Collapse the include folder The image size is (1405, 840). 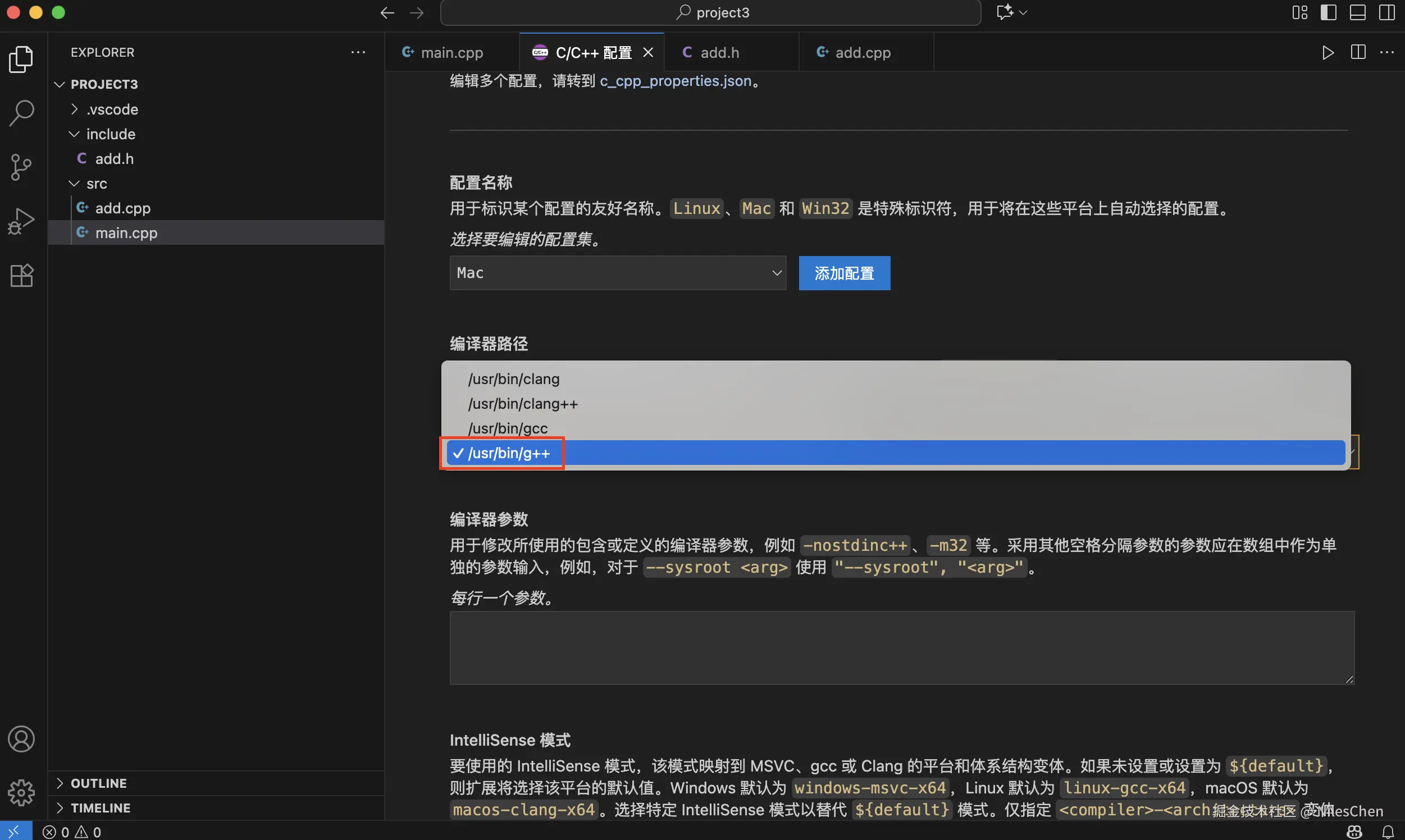111,134
